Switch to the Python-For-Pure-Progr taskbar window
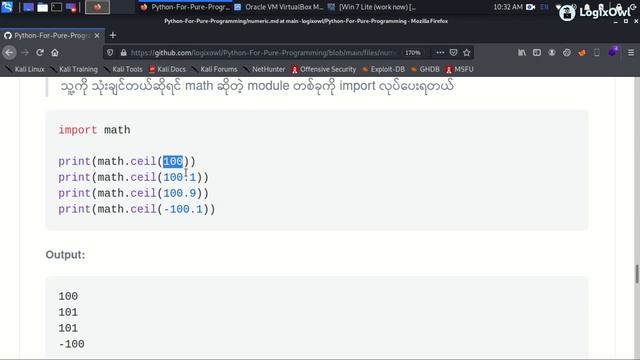 click(185, 7)
